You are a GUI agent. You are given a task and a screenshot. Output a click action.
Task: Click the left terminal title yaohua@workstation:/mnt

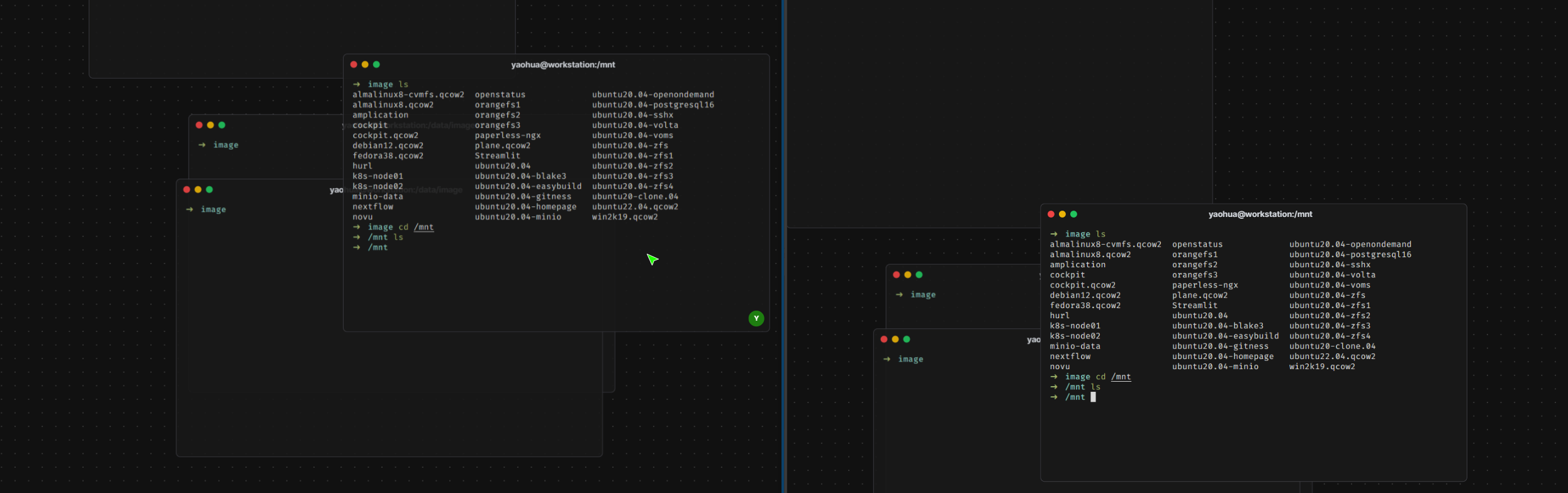(x=563, y=65)
